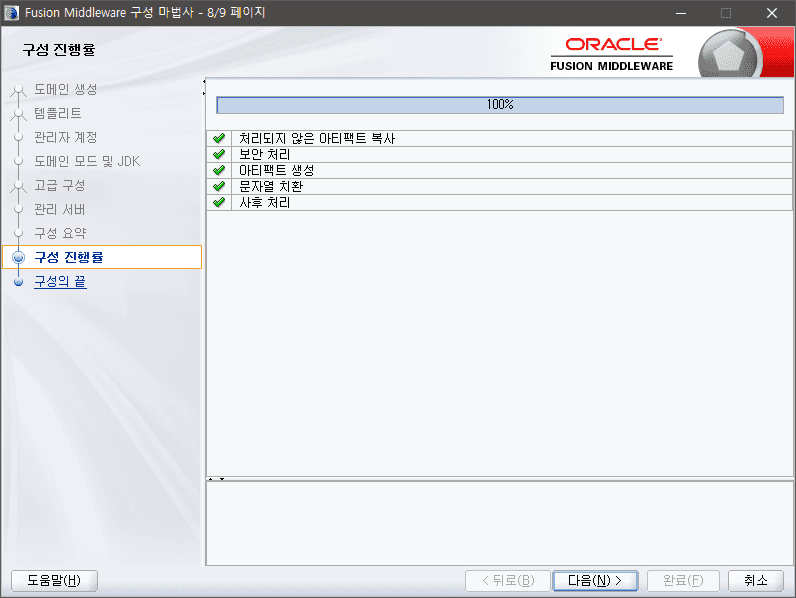Select 도메인 모드 및 JDK step
Image resolution: width=796 pixels, height=598 pixels.
coord(87,161)
